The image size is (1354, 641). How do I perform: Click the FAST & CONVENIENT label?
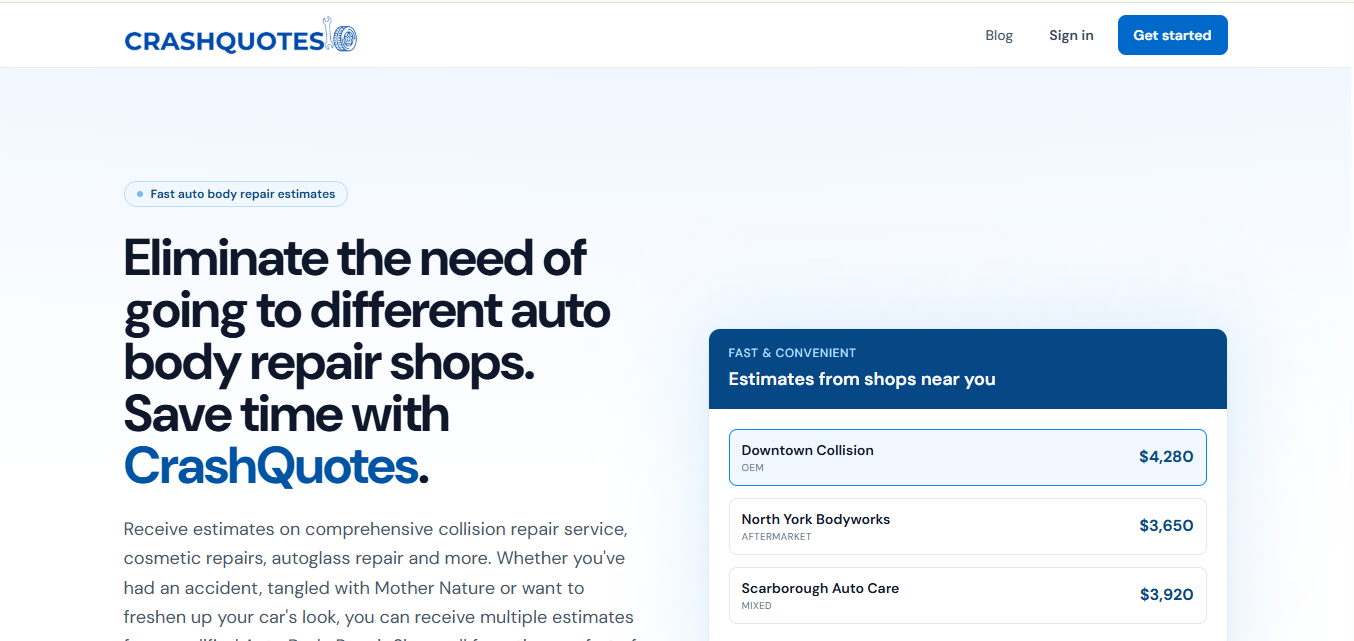(792, 353)
